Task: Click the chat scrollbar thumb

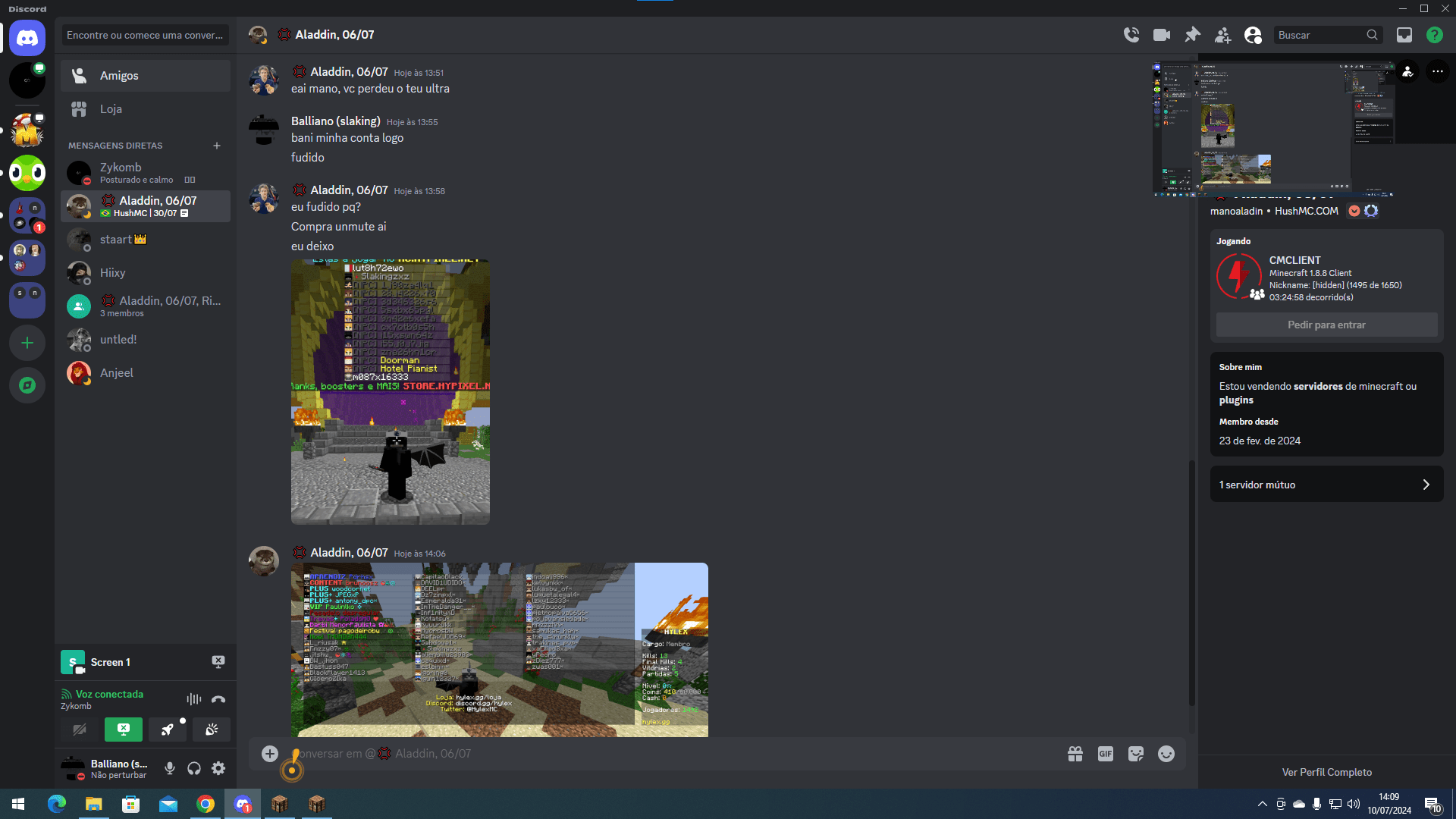Action: 1192,584
